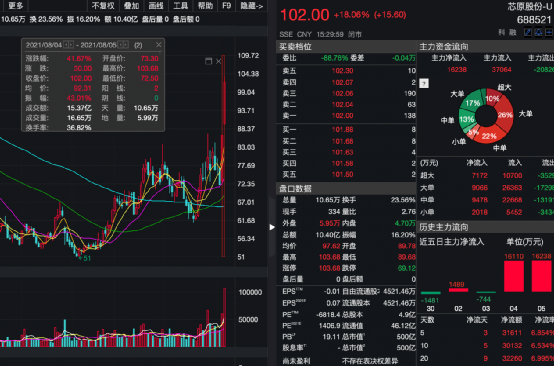554x366 pixels.
Task: Click the 换手率 value 36.82% in popup
Action: (79, 128)
